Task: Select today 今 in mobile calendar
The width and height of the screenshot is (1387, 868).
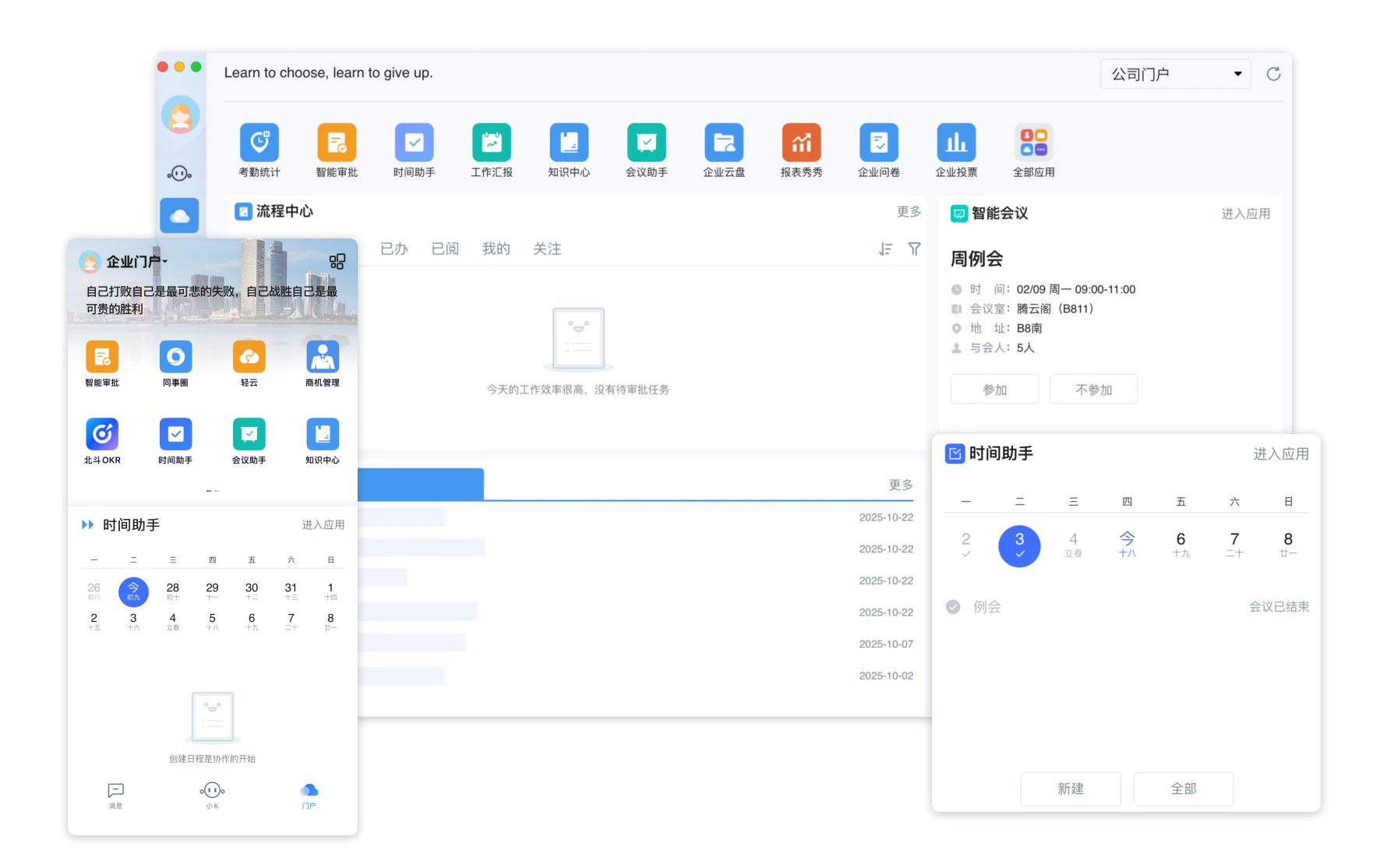Action: pyautogui.click(x=133, y=591)
